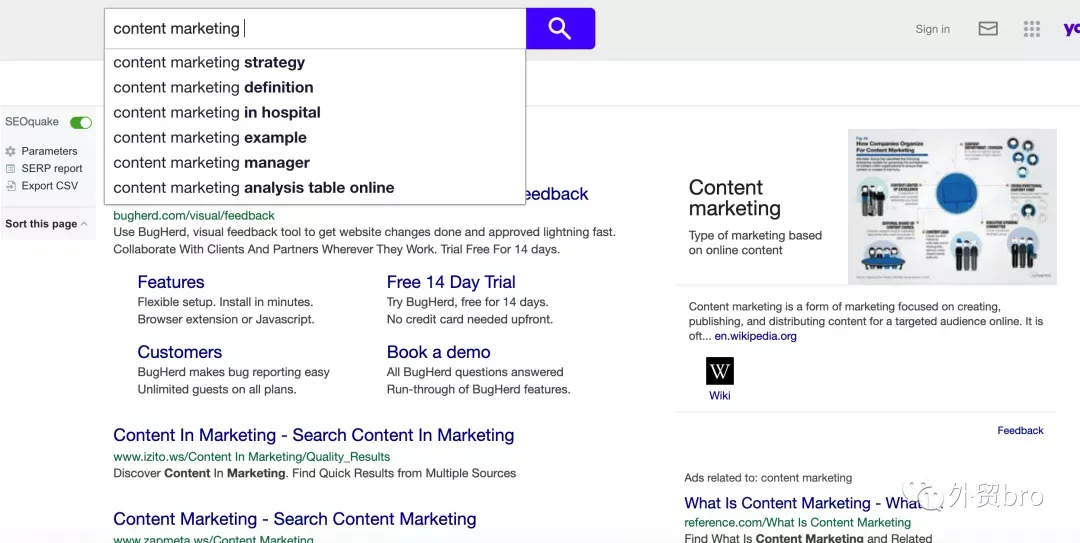Click the purple search magnifier button
The width and height of the screenshot is (1080, 543).
click(560, 28)
